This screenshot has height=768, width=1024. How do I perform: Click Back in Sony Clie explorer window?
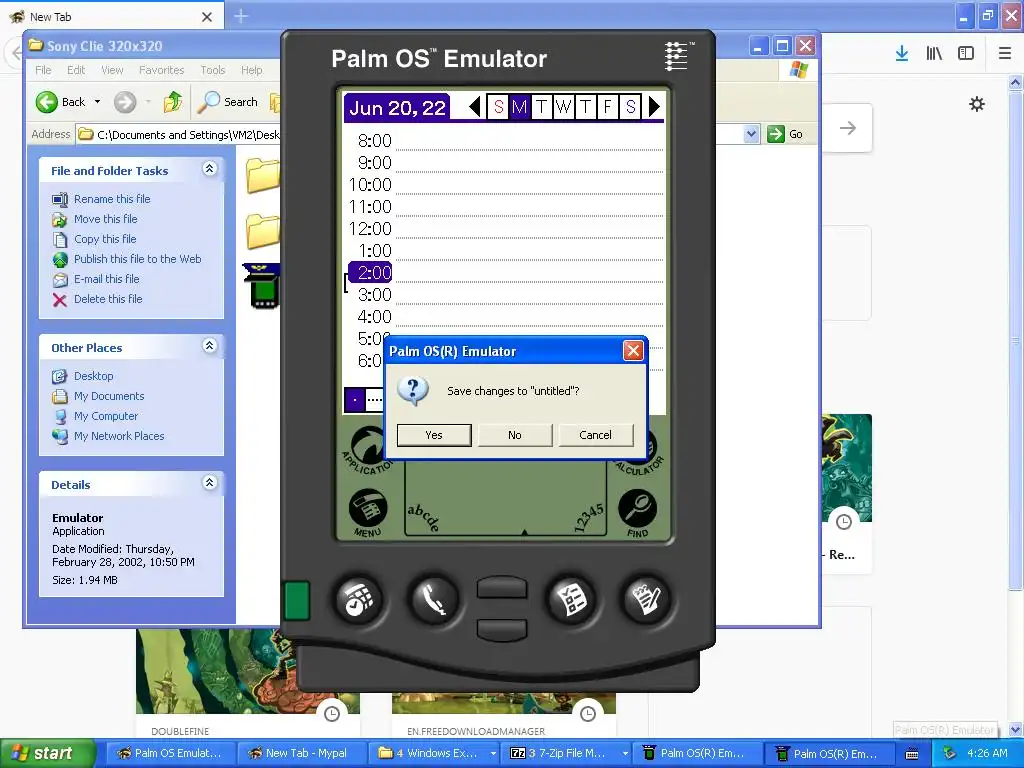(61, 102)
